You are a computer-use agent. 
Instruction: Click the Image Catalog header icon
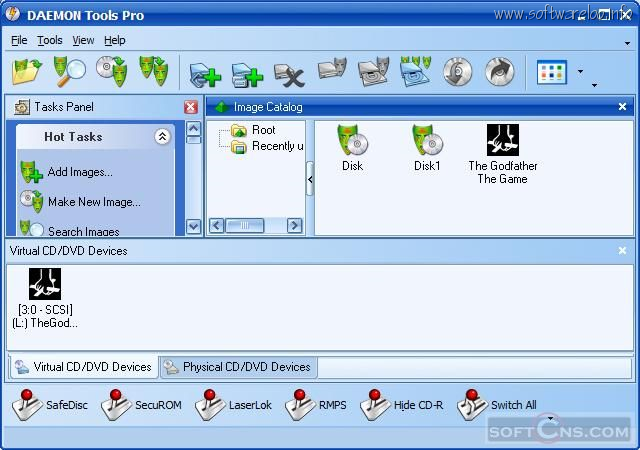[222, 107]
